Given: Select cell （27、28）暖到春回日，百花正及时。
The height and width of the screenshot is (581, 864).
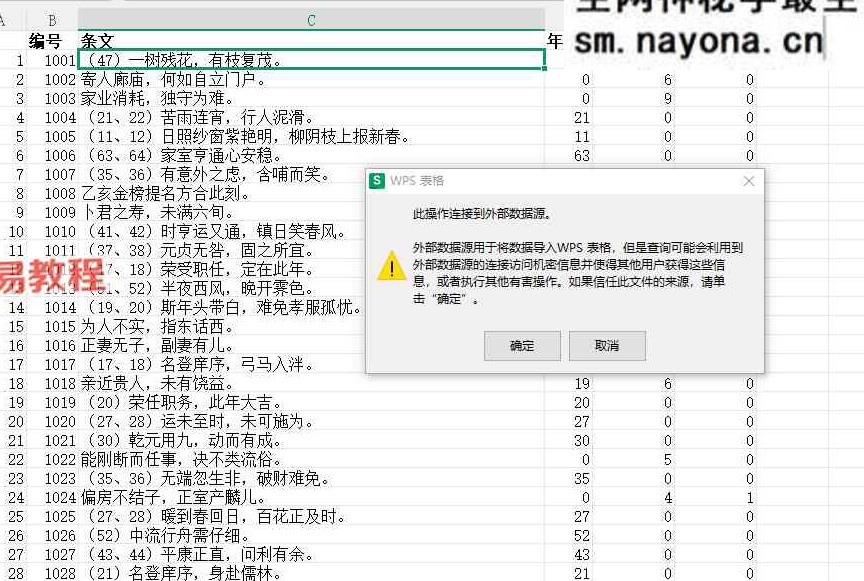Looking at the screenshot, I should 311,517.
